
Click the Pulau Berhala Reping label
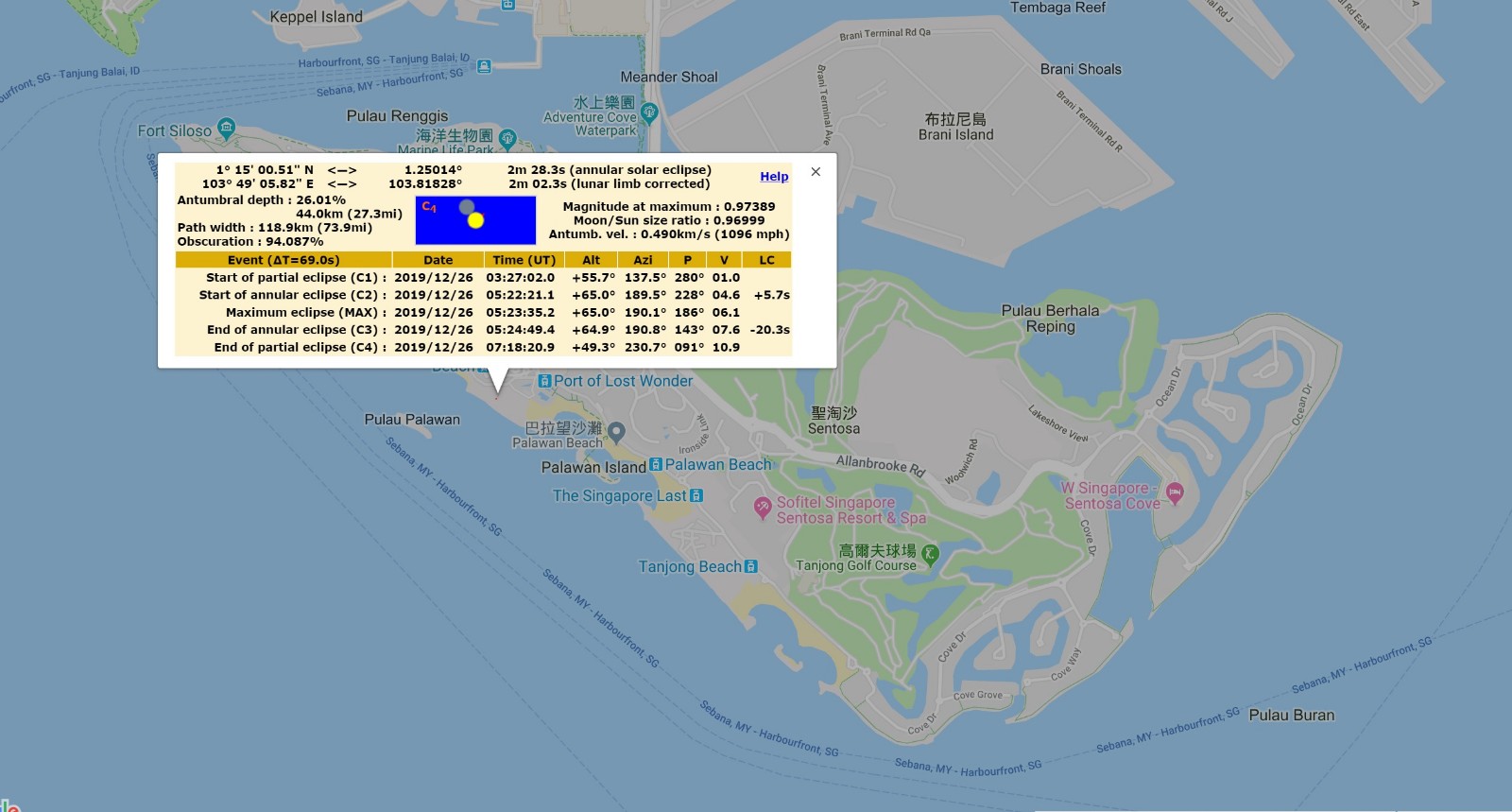(x=1051, y=319)
